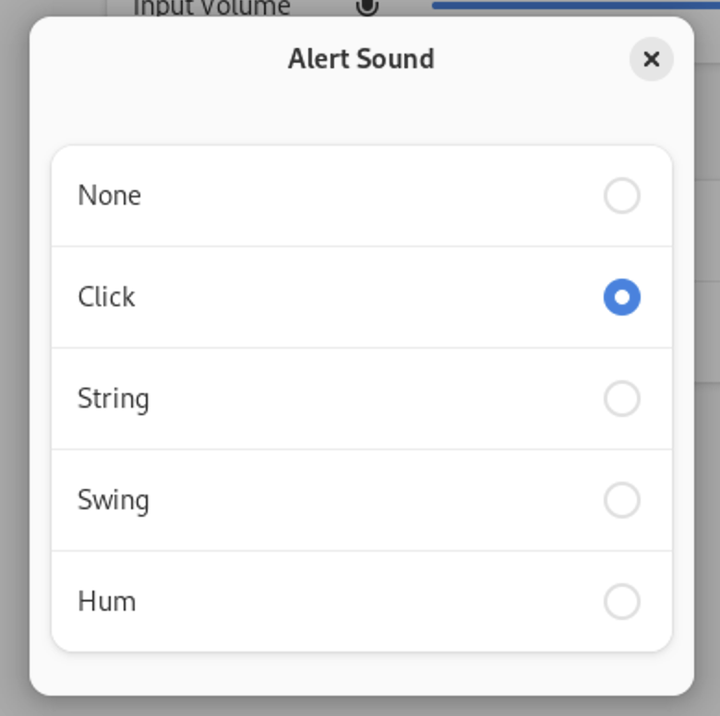The image size is (720, 716).
Task: Close the Alert Sound dialog
Action: click(x=651, y=60)
